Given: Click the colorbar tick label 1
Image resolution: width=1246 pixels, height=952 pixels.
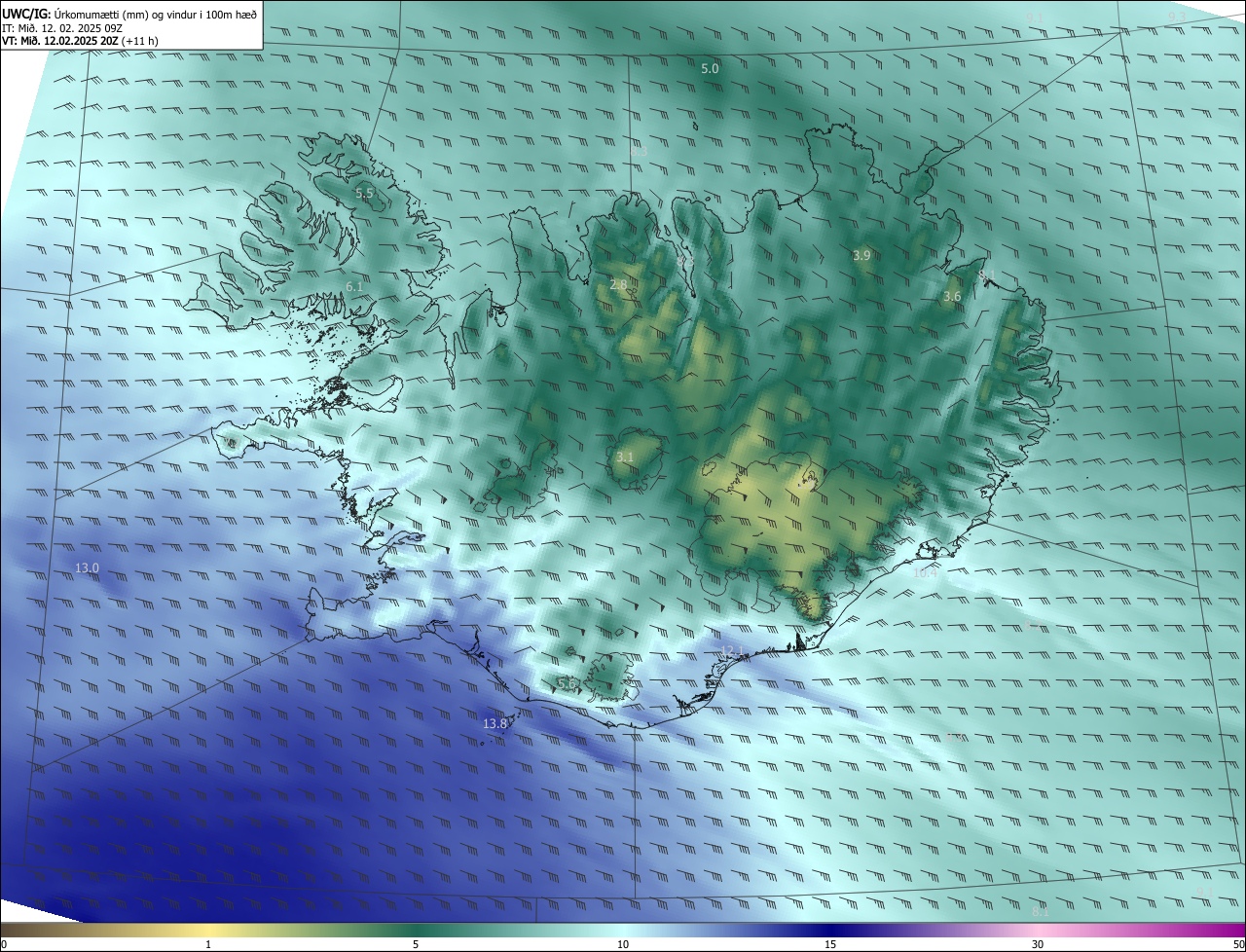Looking at the screenshot, I should 208,944.
